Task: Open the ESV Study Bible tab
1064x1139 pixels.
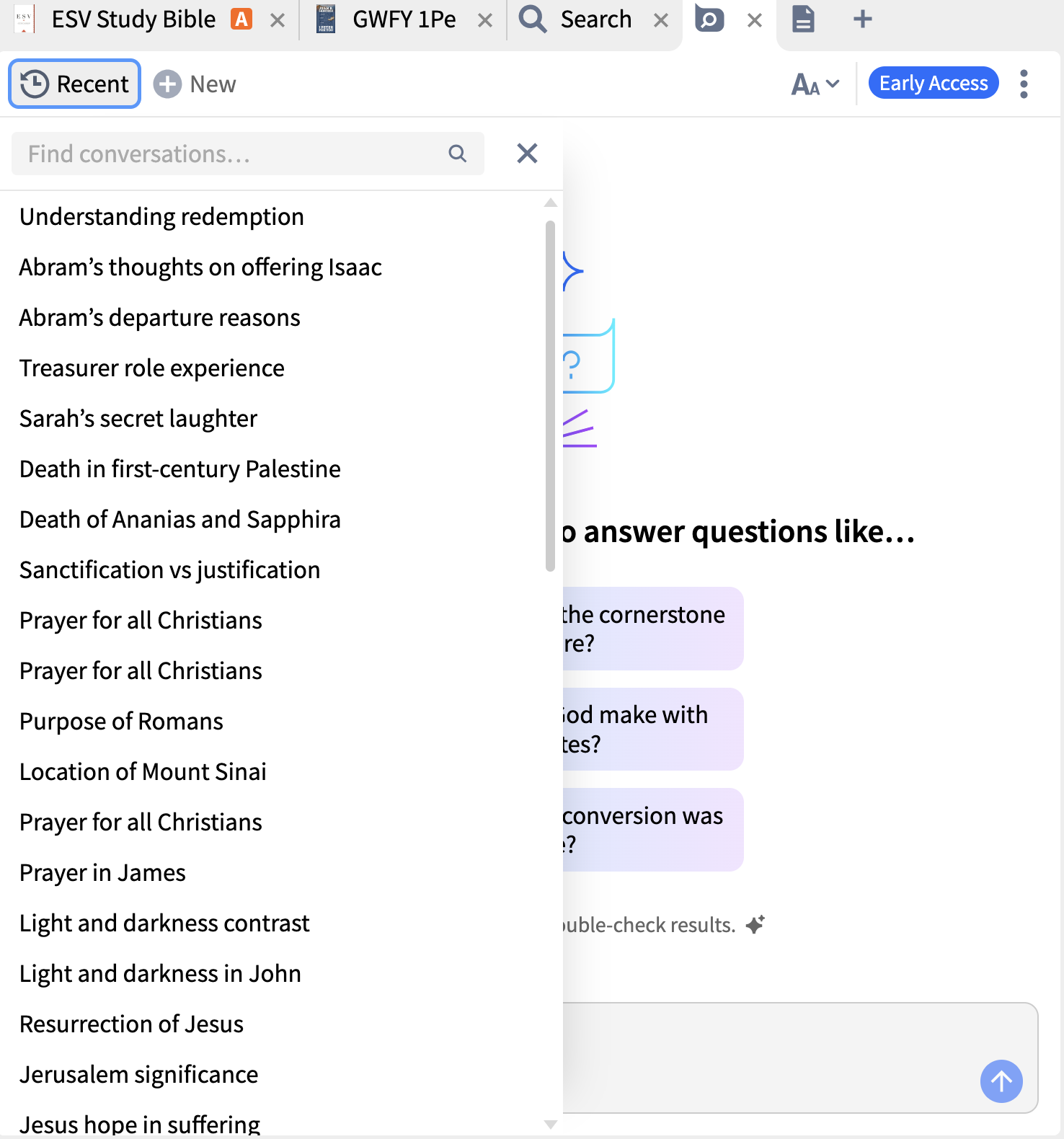Action: coord(133,19)
